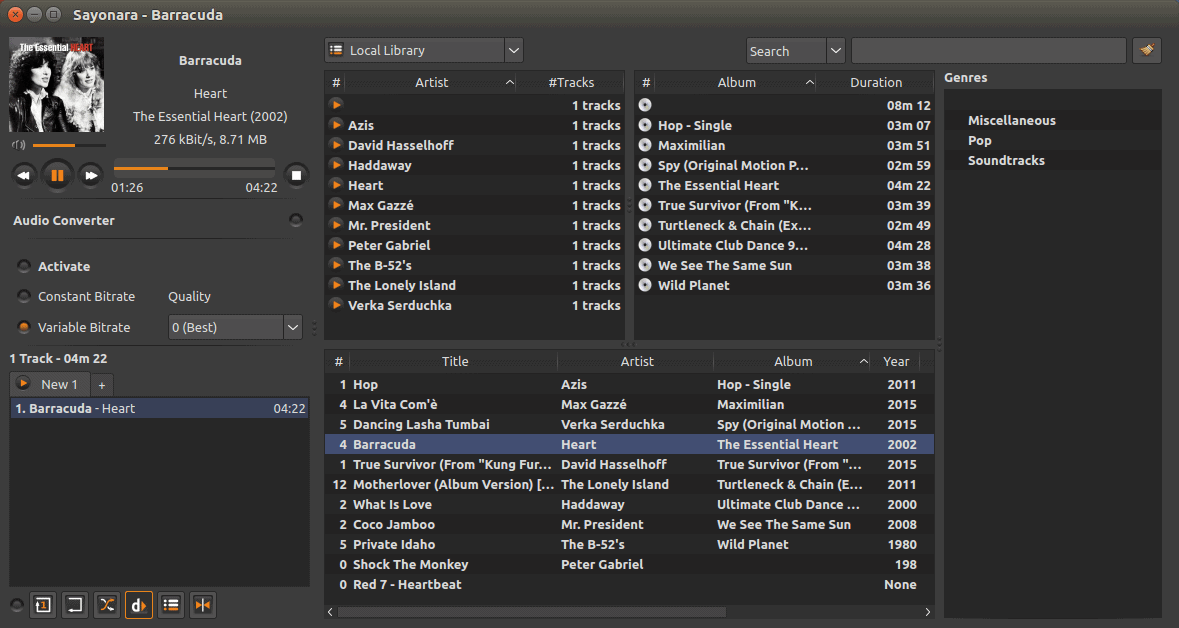Add a new playlist tab with plus
Screen dimensions: 1179x628
[102, 385]
